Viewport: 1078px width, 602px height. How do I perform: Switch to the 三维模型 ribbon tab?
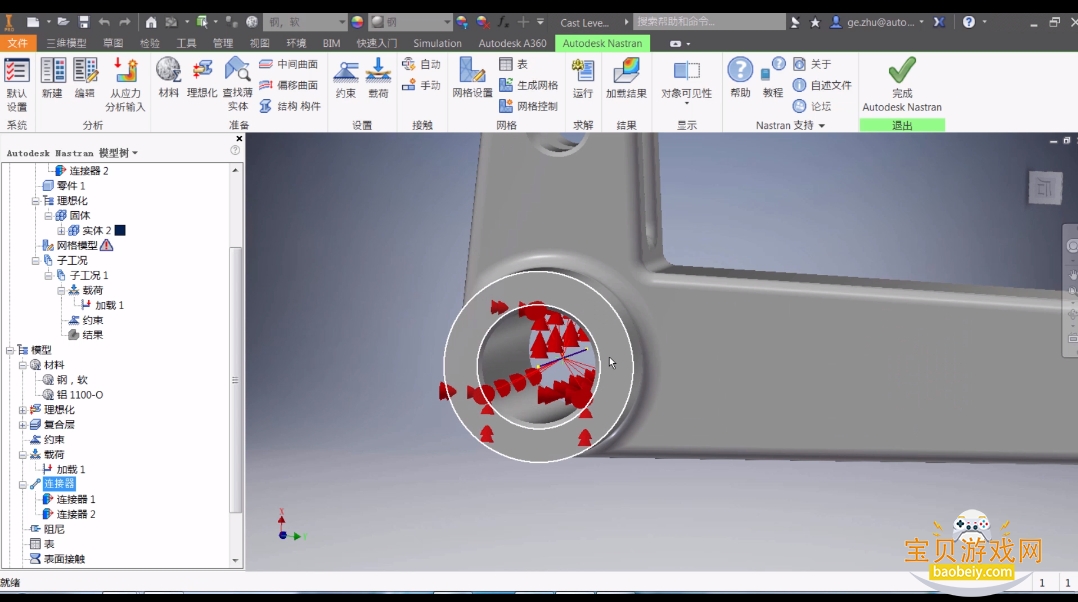coord(67,43)
